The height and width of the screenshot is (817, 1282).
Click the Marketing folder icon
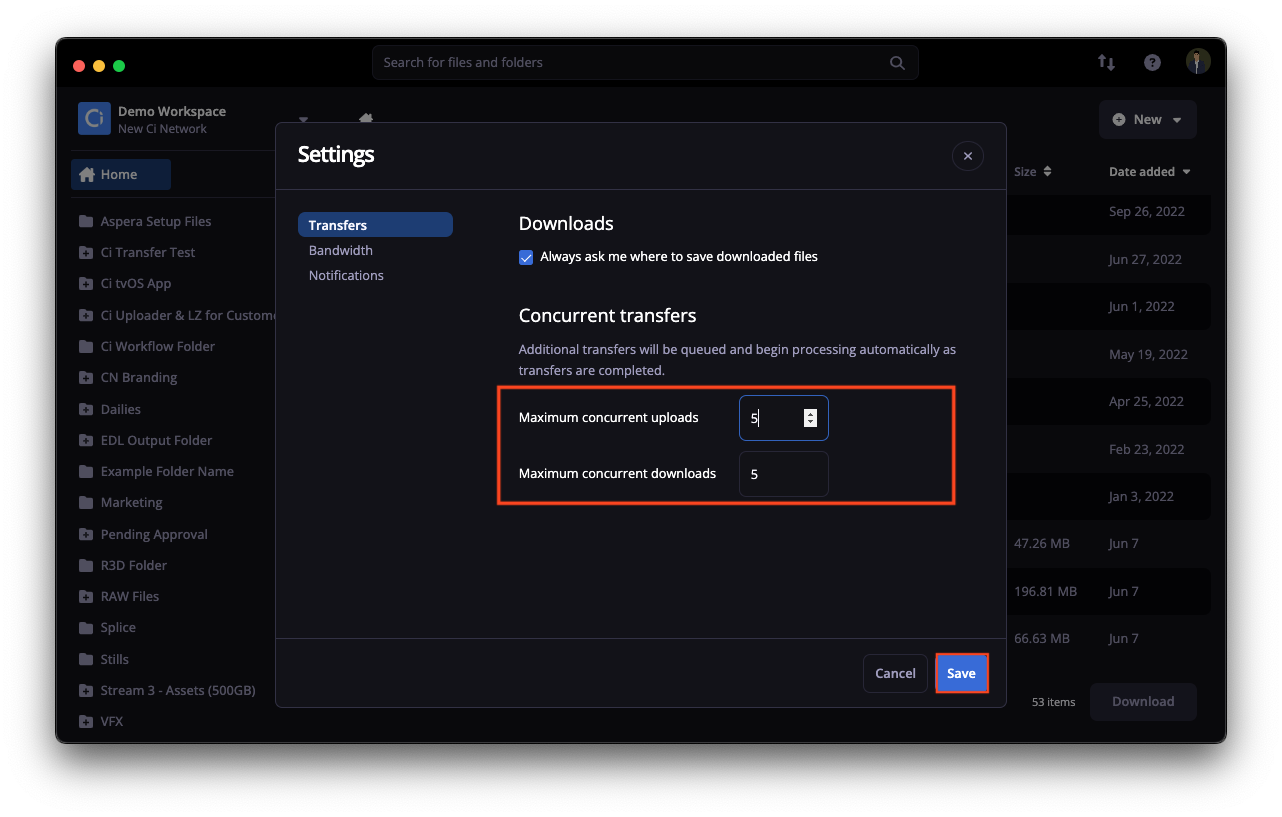click(86, 502)
